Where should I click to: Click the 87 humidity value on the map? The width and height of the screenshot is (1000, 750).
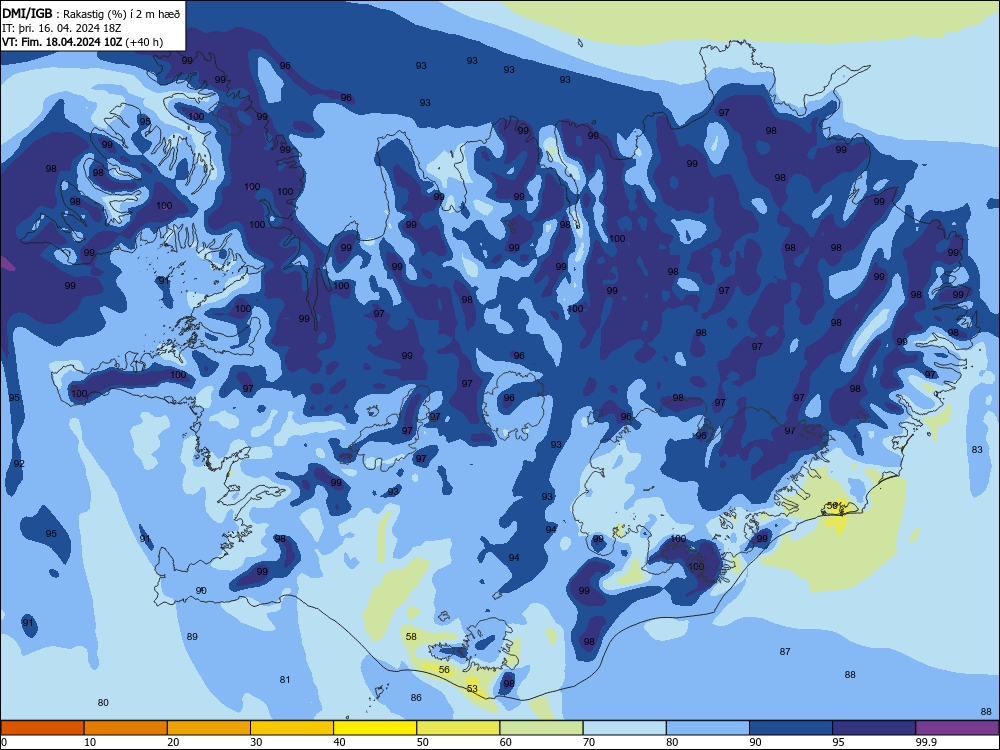[x=785, y=652]
